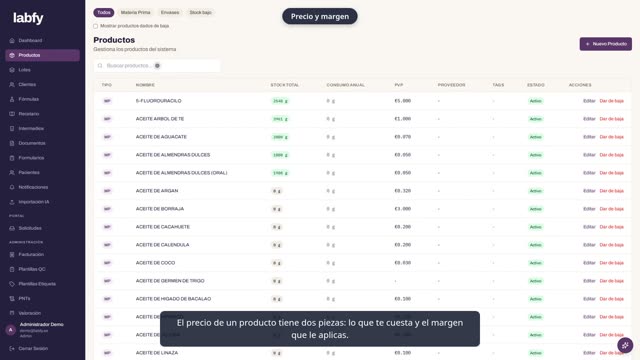Click the stock badge of 5-FLUOROURACILO
The image size is (640, 360).
pyautogui.click(x=280, y=101)
